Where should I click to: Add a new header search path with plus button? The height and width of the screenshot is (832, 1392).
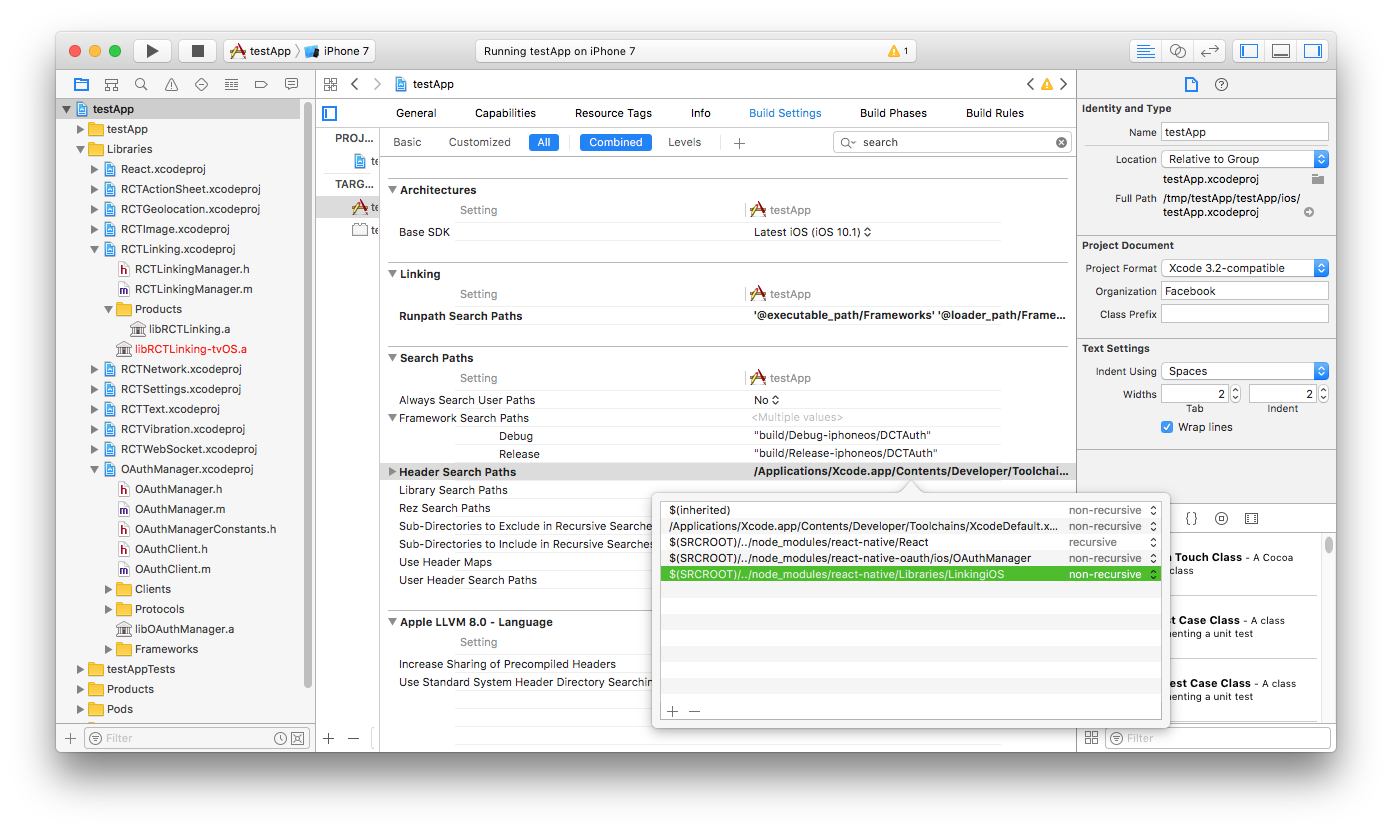click(x=672, y=710)
